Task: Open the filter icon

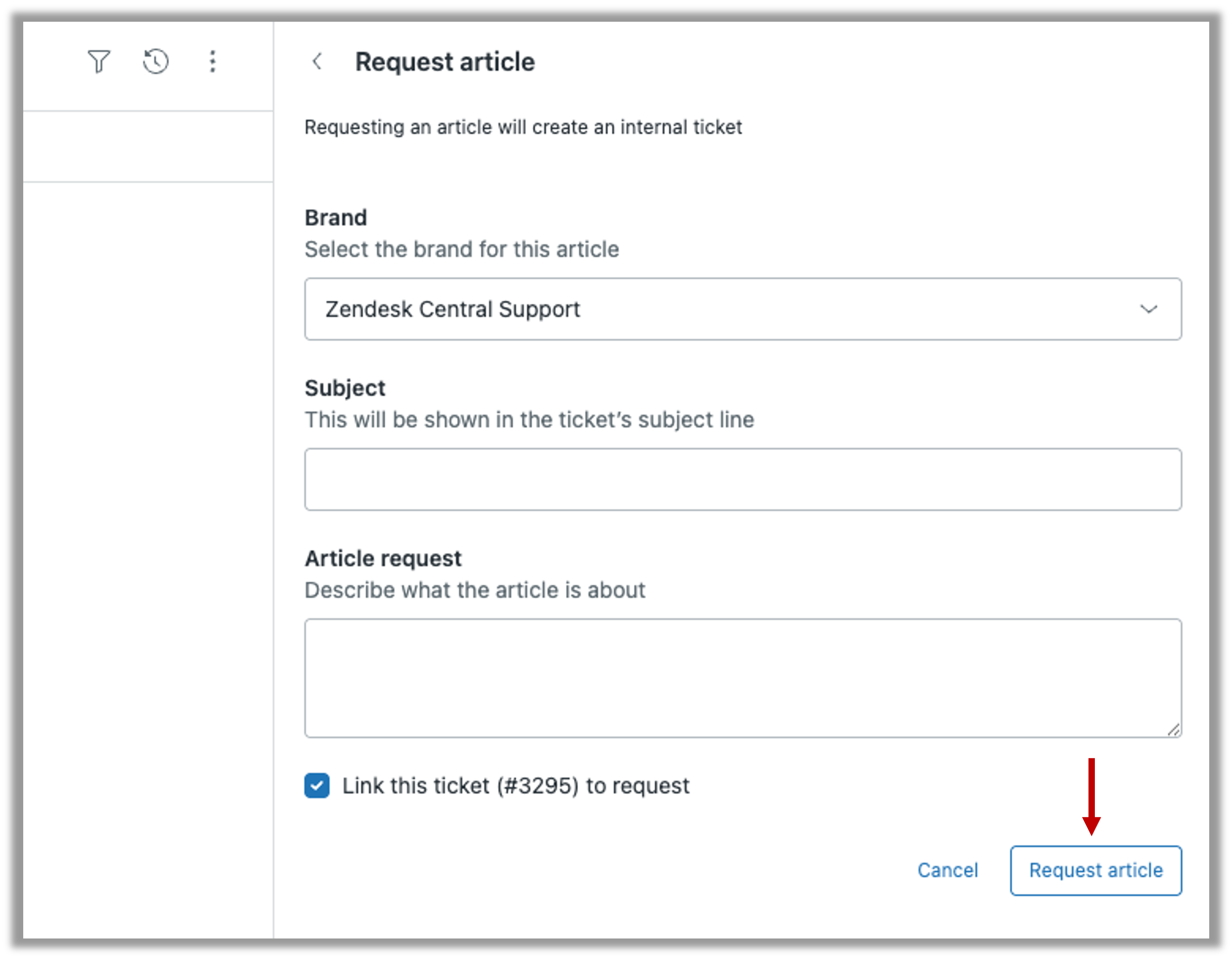Action: (x=99, y=61)
